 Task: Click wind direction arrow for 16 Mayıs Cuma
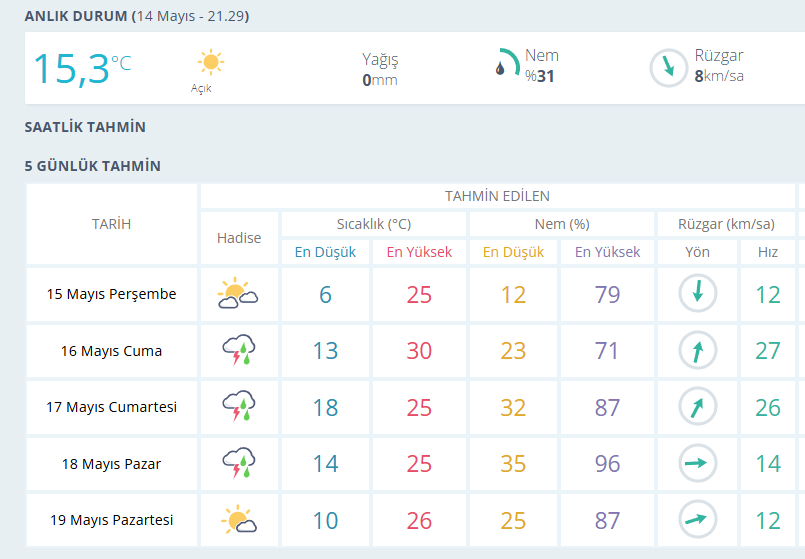coord(697,351)
